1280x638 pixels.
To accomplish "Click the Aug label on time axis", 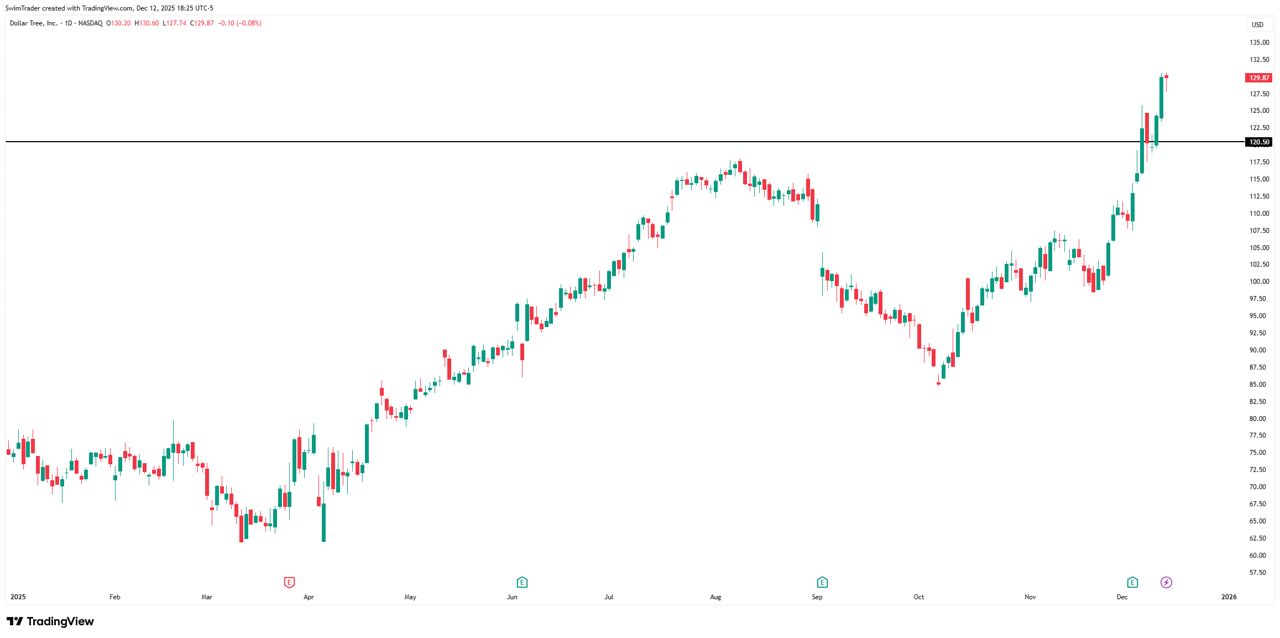I will [715, 597].
